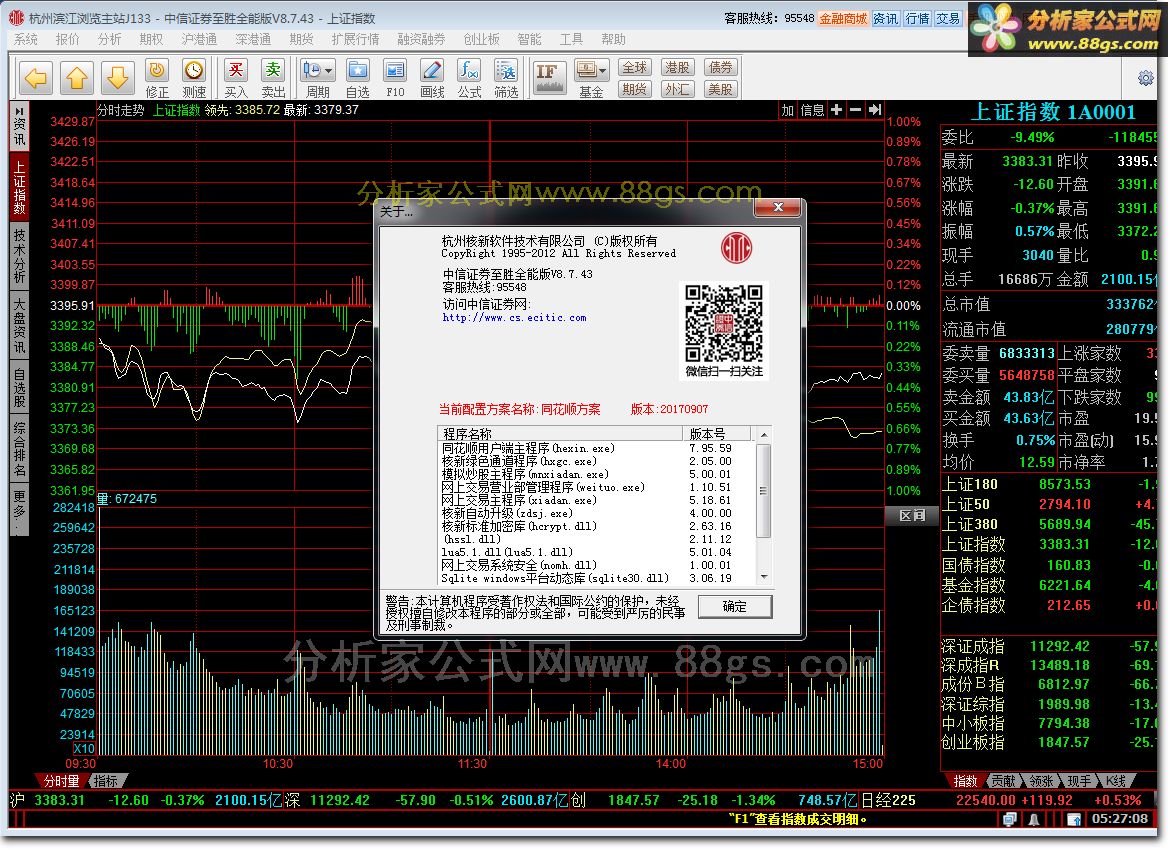Click the speaker bell icon in status bar
This screenshot has height=849, width=1170.
[1033, 819]
